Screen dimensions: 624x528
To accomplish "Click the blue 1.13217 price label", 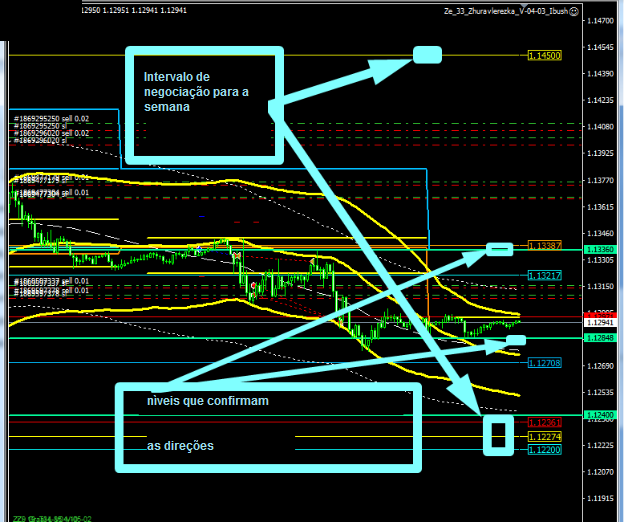I will coord(544,275).
